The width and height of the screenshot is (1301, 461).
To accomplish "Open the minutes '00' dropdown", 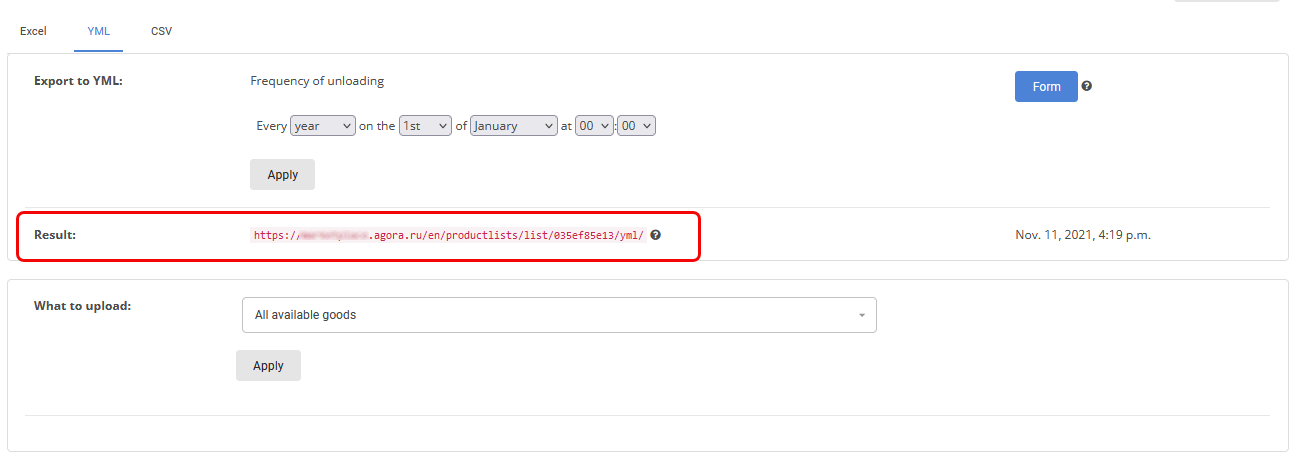I will coord(637,126).
